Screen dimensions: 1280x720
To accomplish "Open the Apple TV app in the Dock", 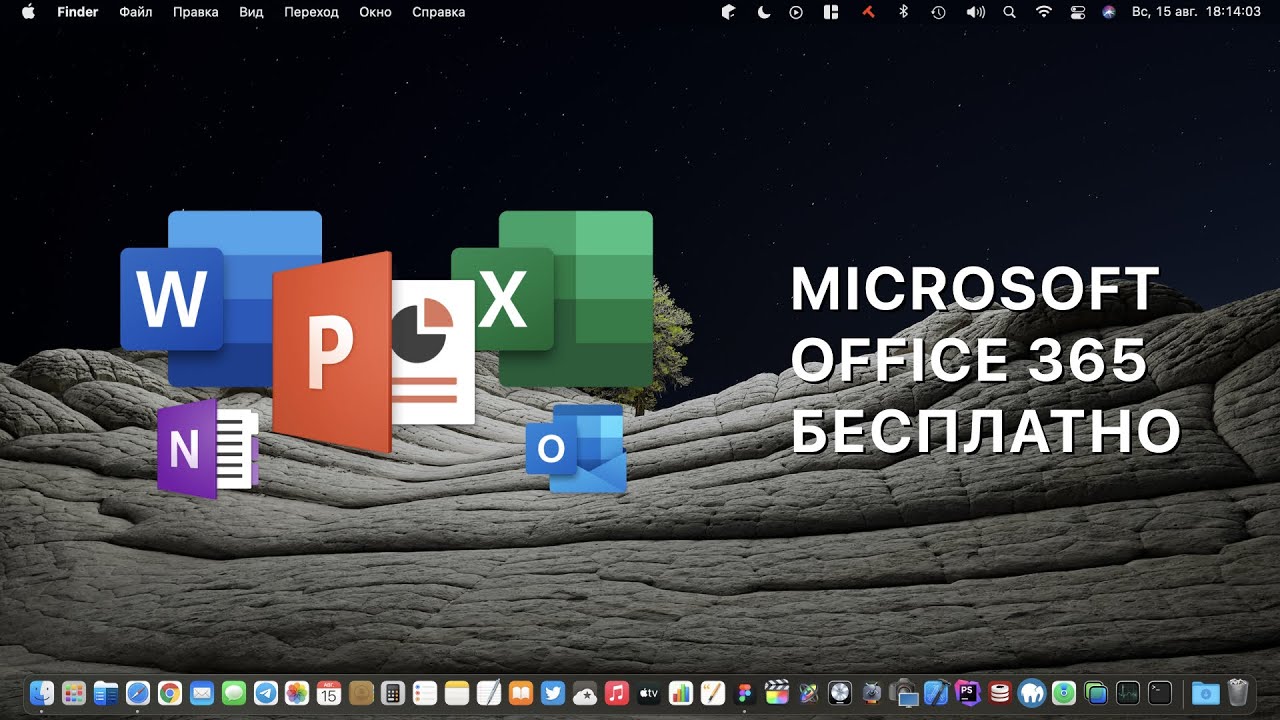I will pos(648,692).
